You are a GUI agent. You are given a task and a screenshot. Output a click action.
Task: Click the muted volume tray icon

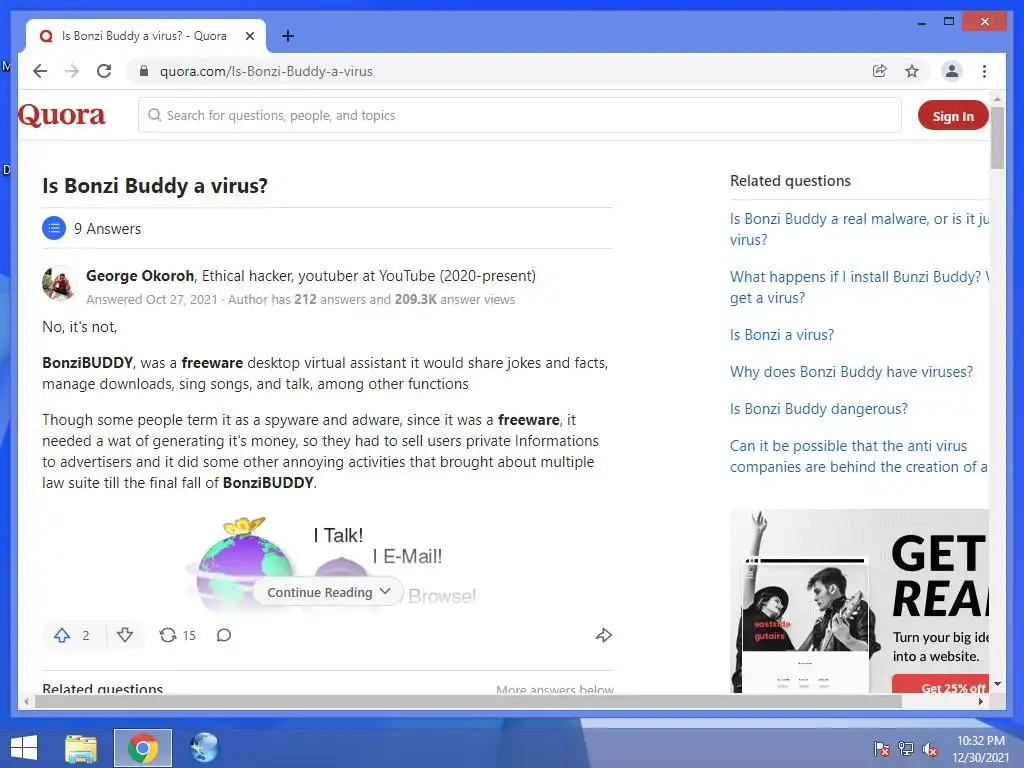(930, 748)
